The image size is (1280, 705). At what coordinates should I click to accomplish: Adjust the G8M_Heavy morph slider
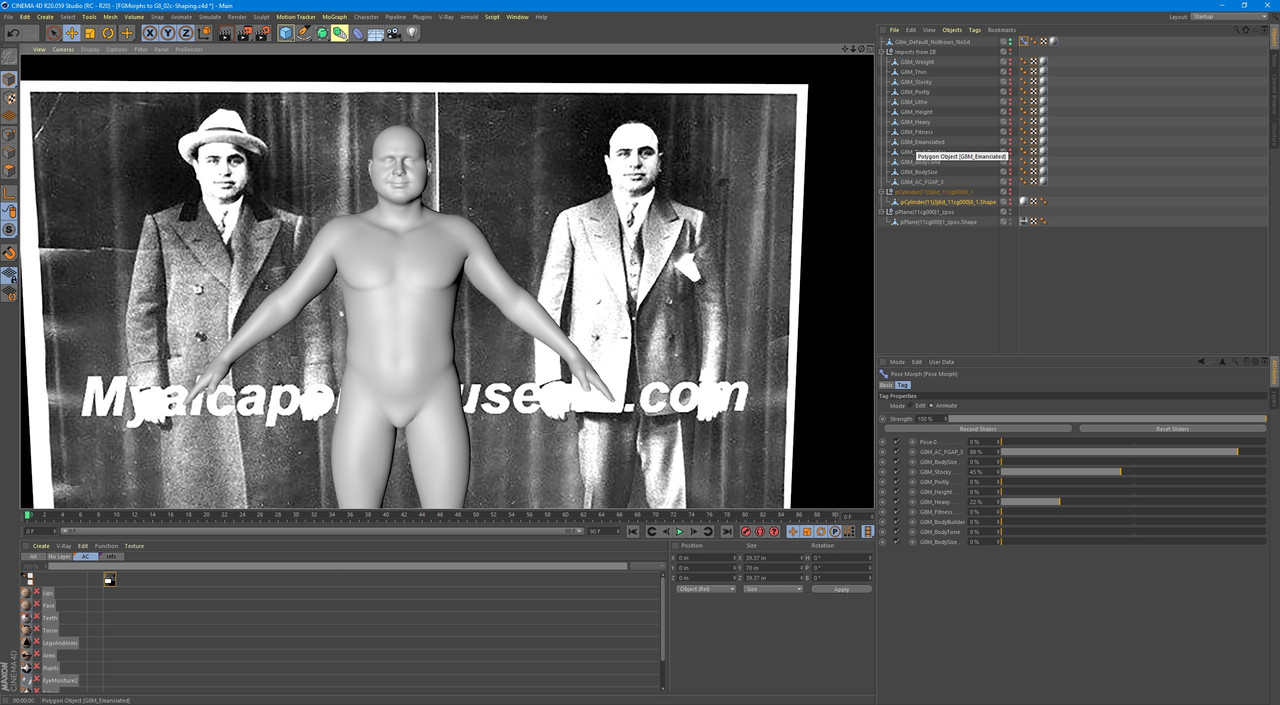coord(1133,502)
